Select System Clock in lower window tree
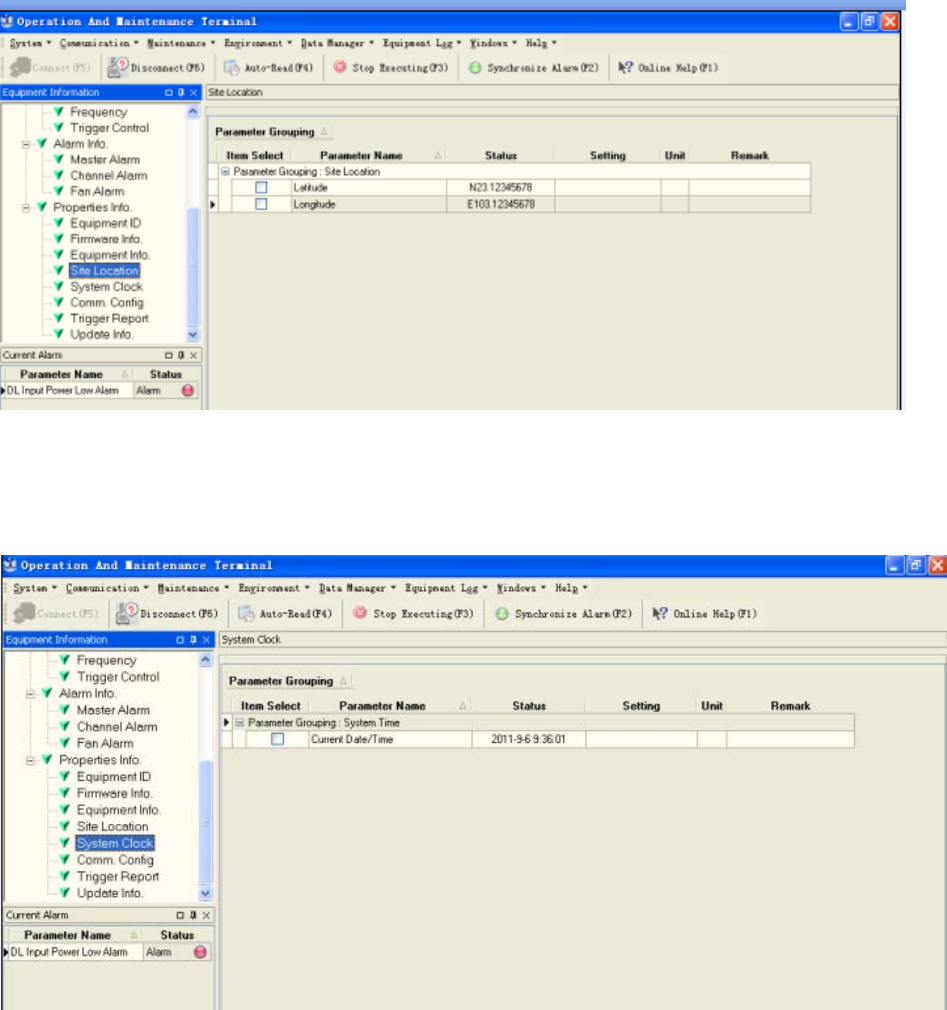This screenshot has width=947, height=1010. (115, 843)
